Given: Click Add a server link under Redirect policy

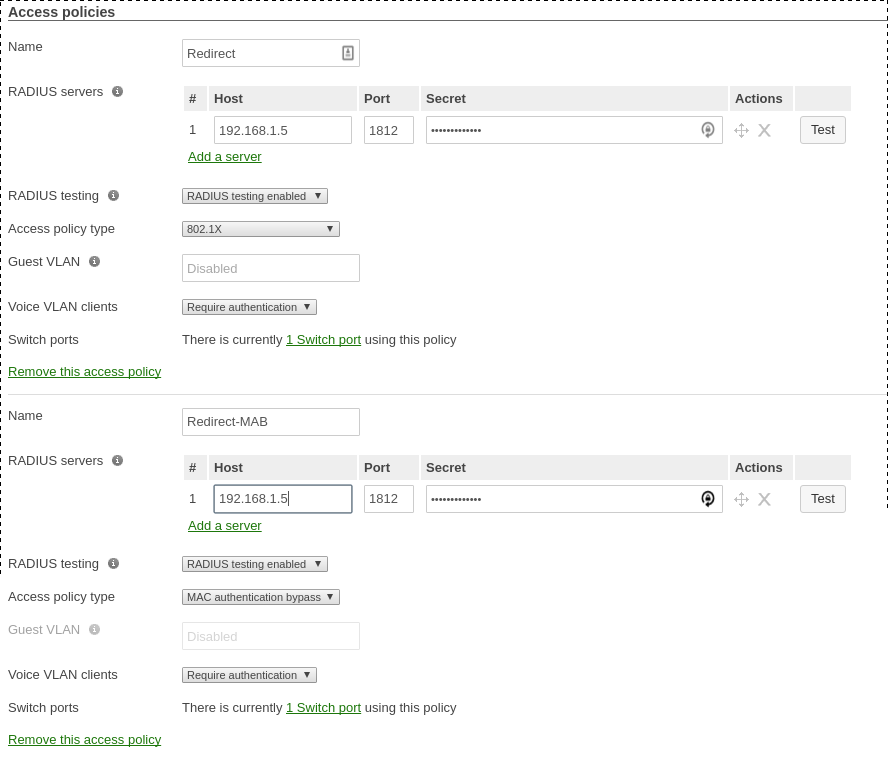Looking at the screenshot, I should [x=224, y=157].
